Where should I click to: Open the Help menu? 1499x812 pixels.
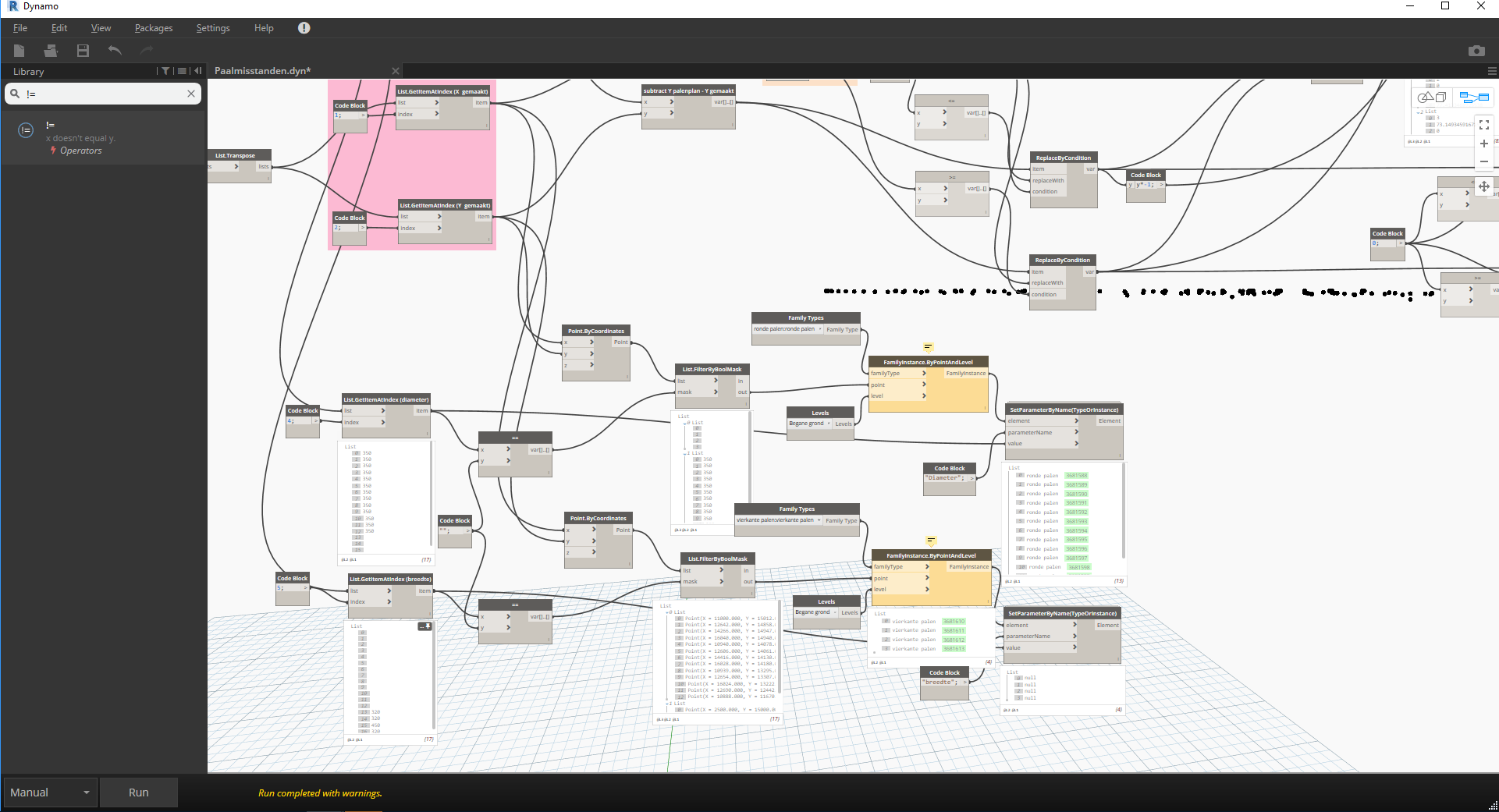tap(264, 28)
